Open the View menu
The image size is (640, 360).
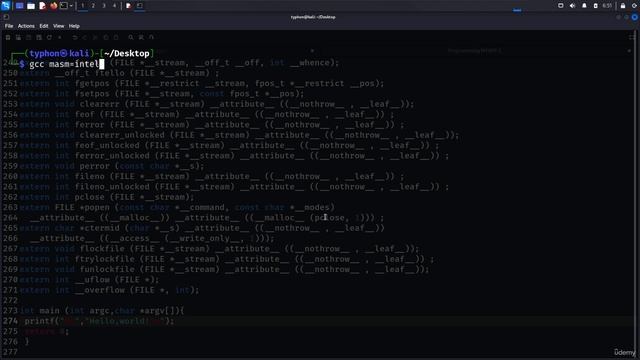point(58,26)
